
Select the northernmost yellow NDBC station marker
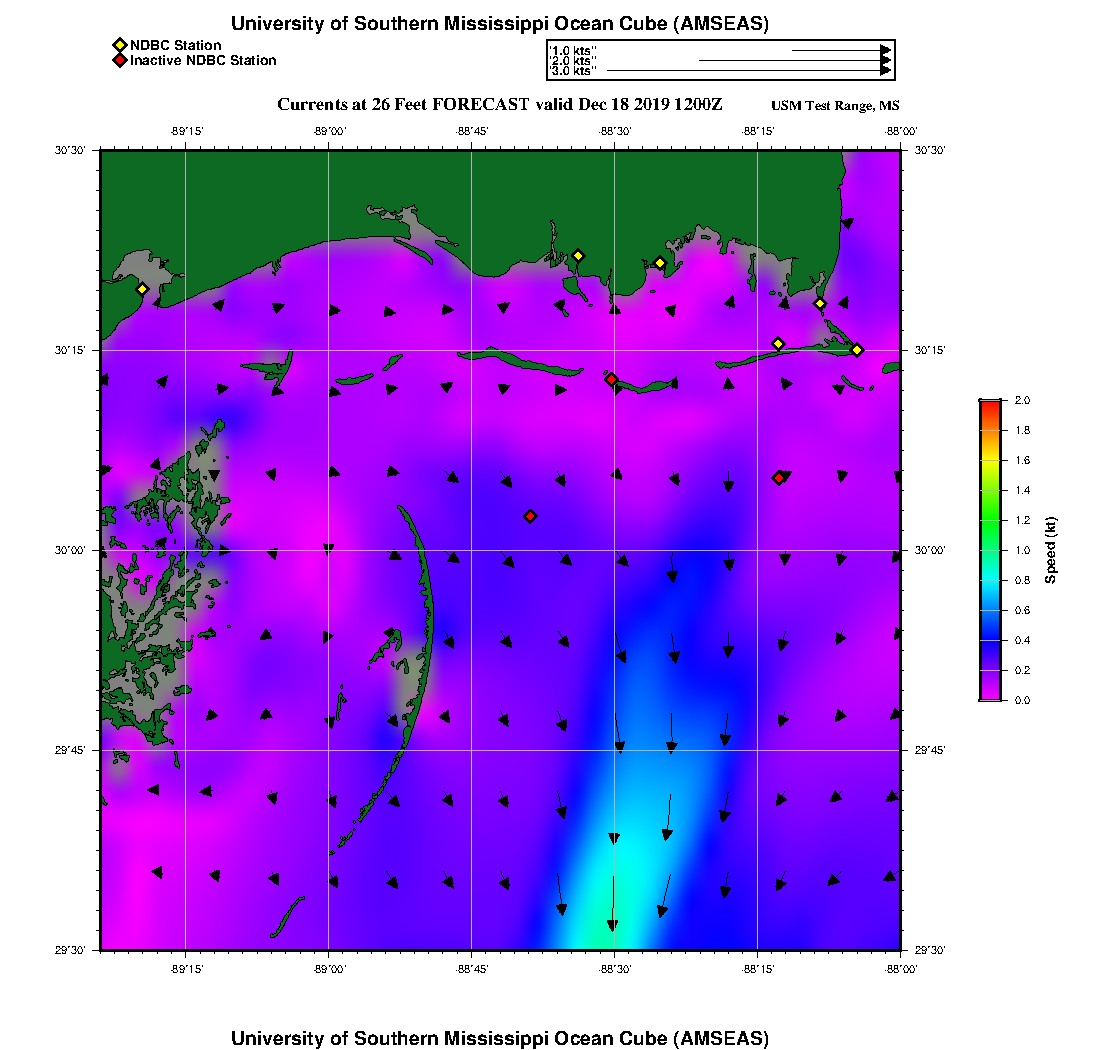coord(577,255)
